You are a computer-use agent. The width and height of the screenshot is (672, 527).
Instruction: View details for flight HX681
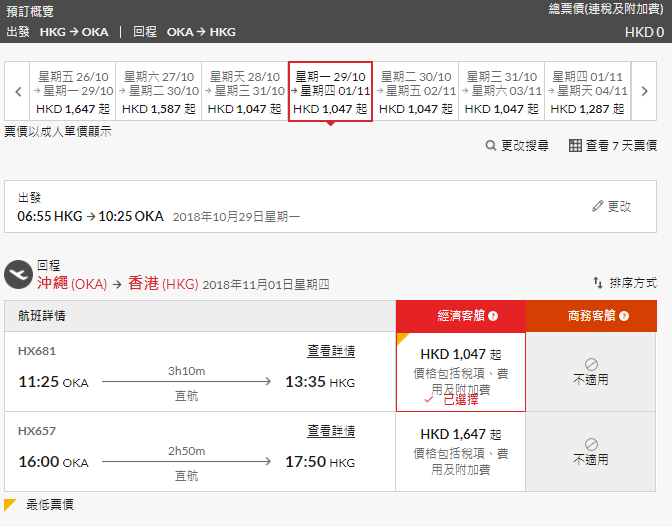pos(331,351)
